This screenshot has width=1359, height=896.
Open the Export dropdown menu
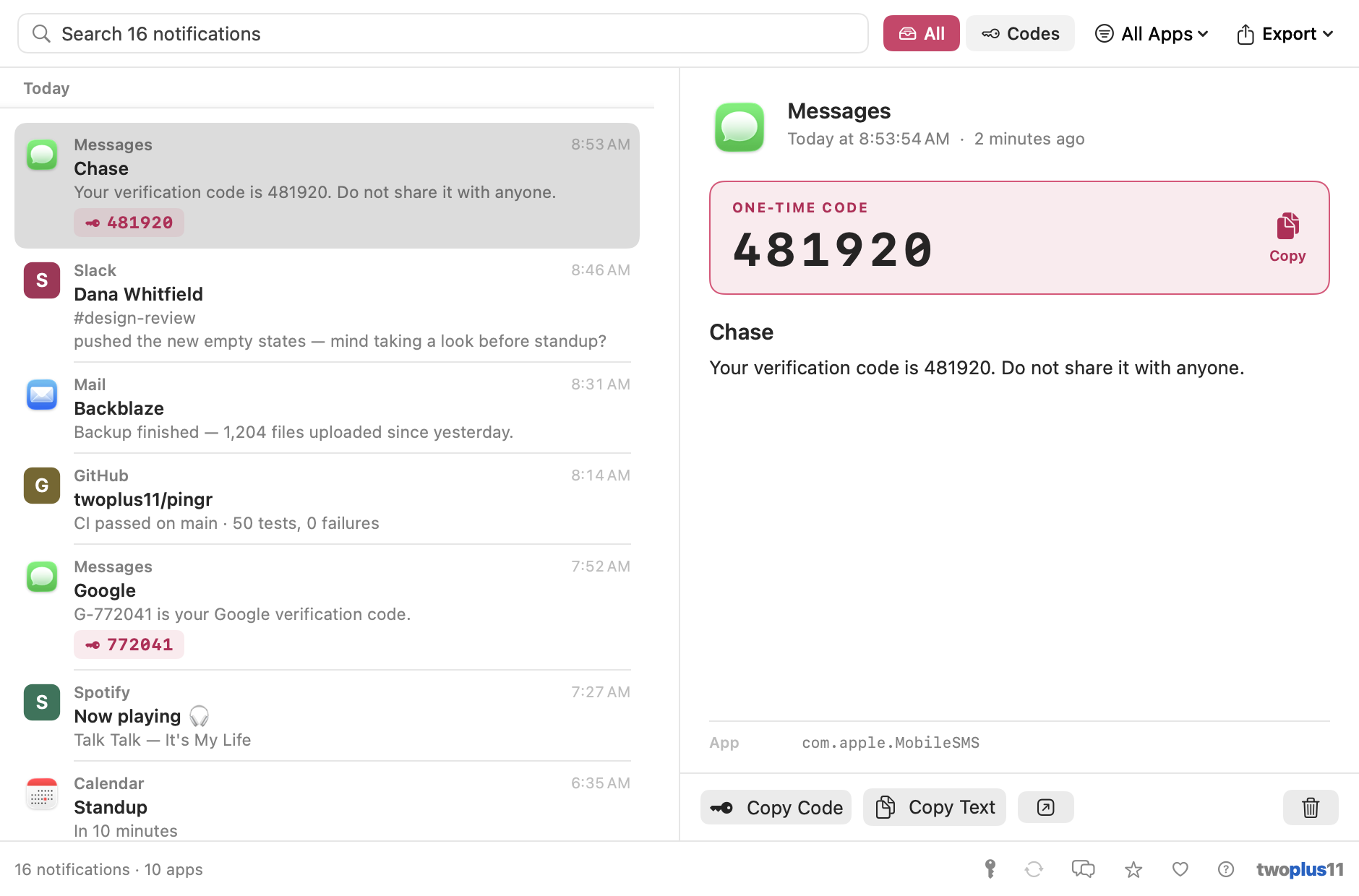tap(1285, 34)
